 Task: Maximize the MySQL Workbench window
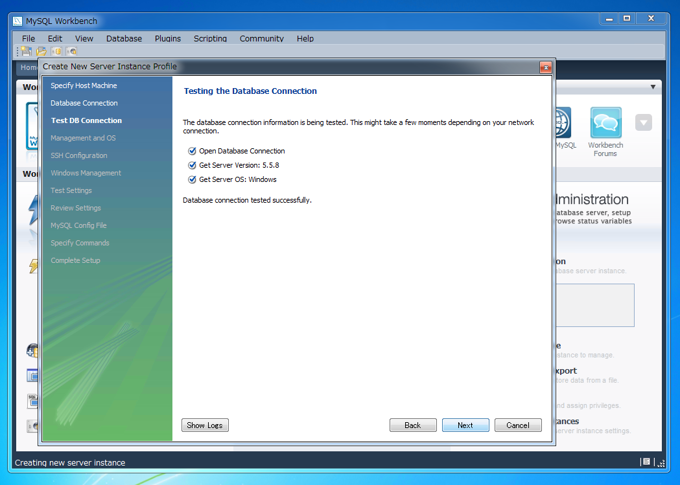[x=627, y=19]
